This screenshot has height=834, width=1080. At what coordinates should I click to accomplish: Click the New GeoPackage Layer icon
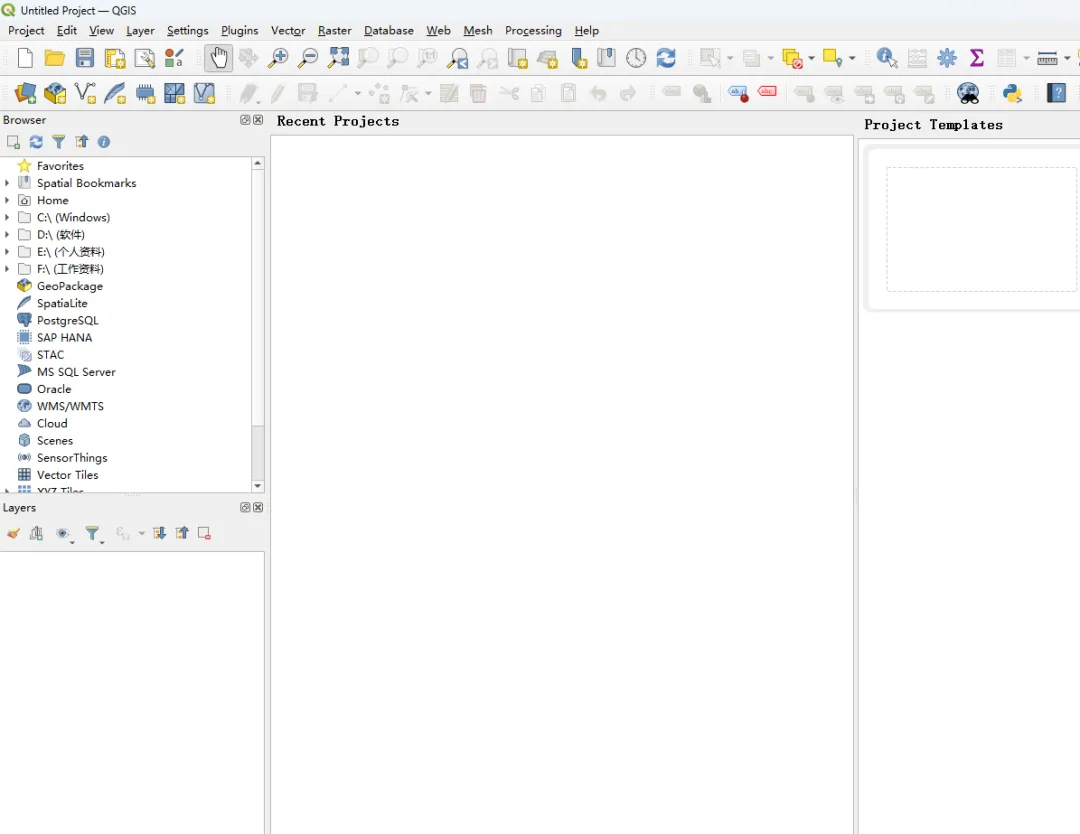click(x=55, y=93)
